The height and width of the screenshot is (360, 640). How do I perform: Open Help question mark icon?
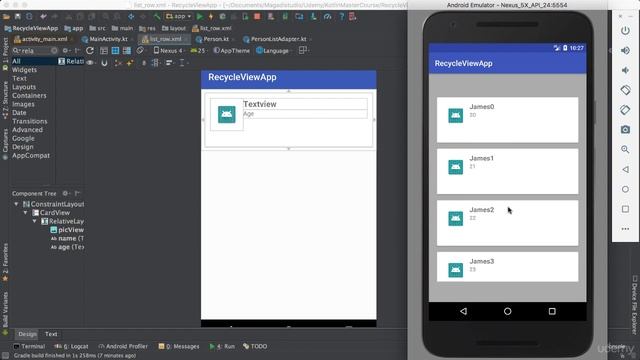(x=342, y=17)
